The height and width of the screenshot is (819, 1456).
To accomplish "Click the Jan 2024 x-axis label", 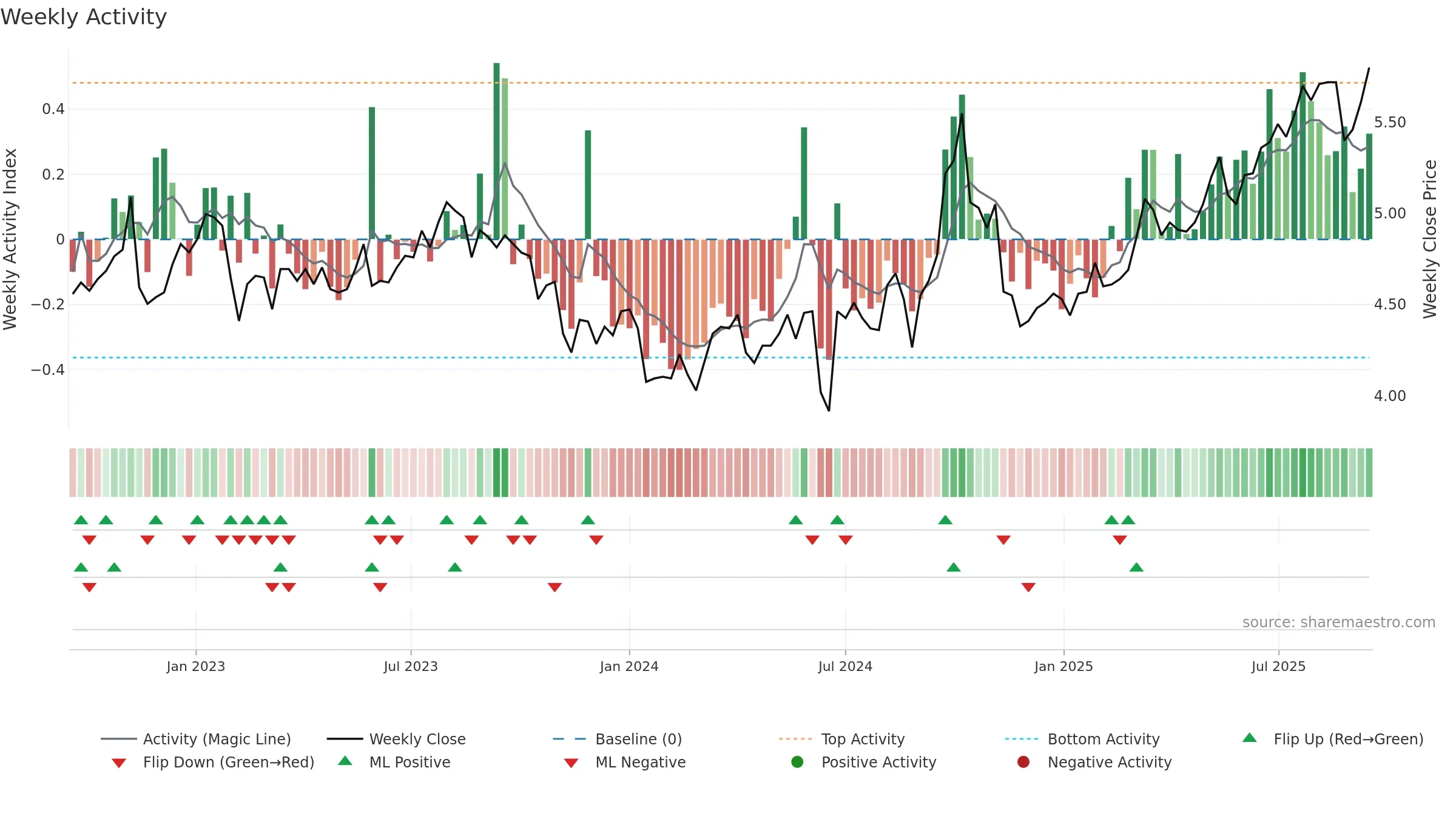I will [x=629, y=666].
